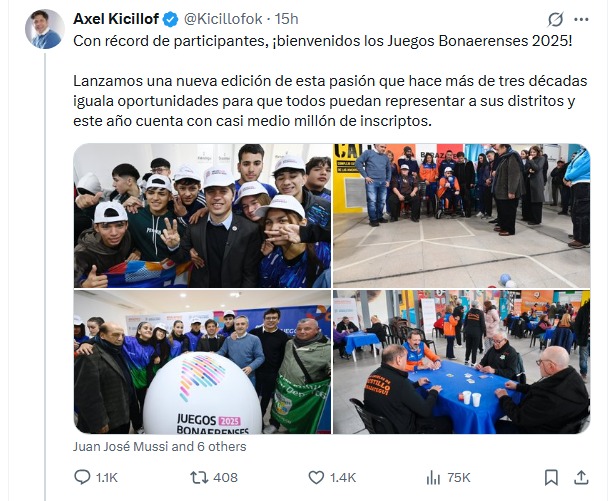The width and height of the screenshot is (610, 501).
Task: Bookmark this post
Action: click(x=551, y=477)
